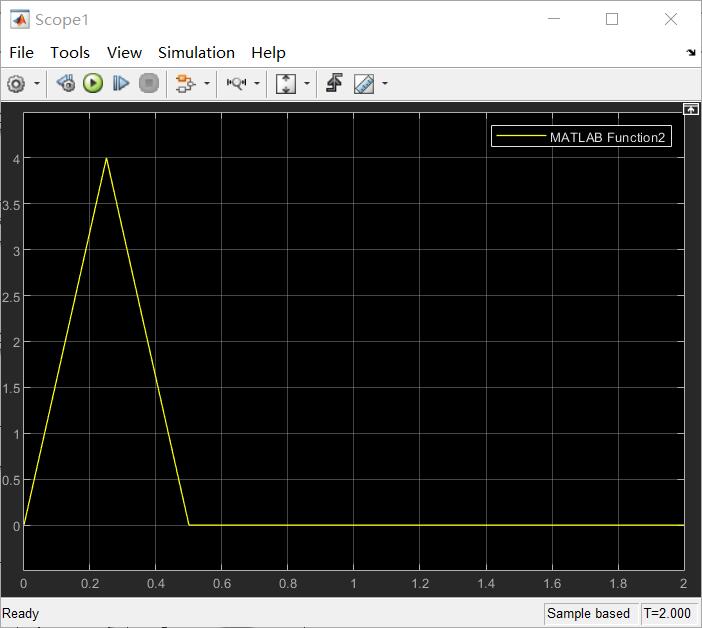Viewport: 702px width, 628px height.
Task: Highlight Simulink block signal selector icon
Action: (x=185, y=84)
